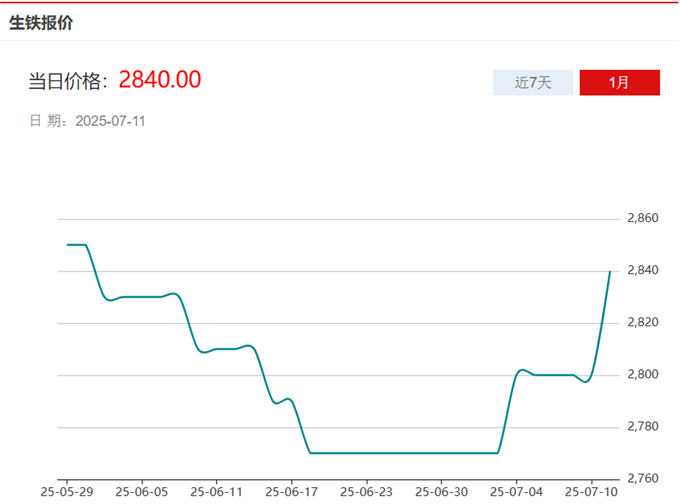Select the red 1月 tab
The height and width of the screenshot is (504, 680).
(619, 82)
